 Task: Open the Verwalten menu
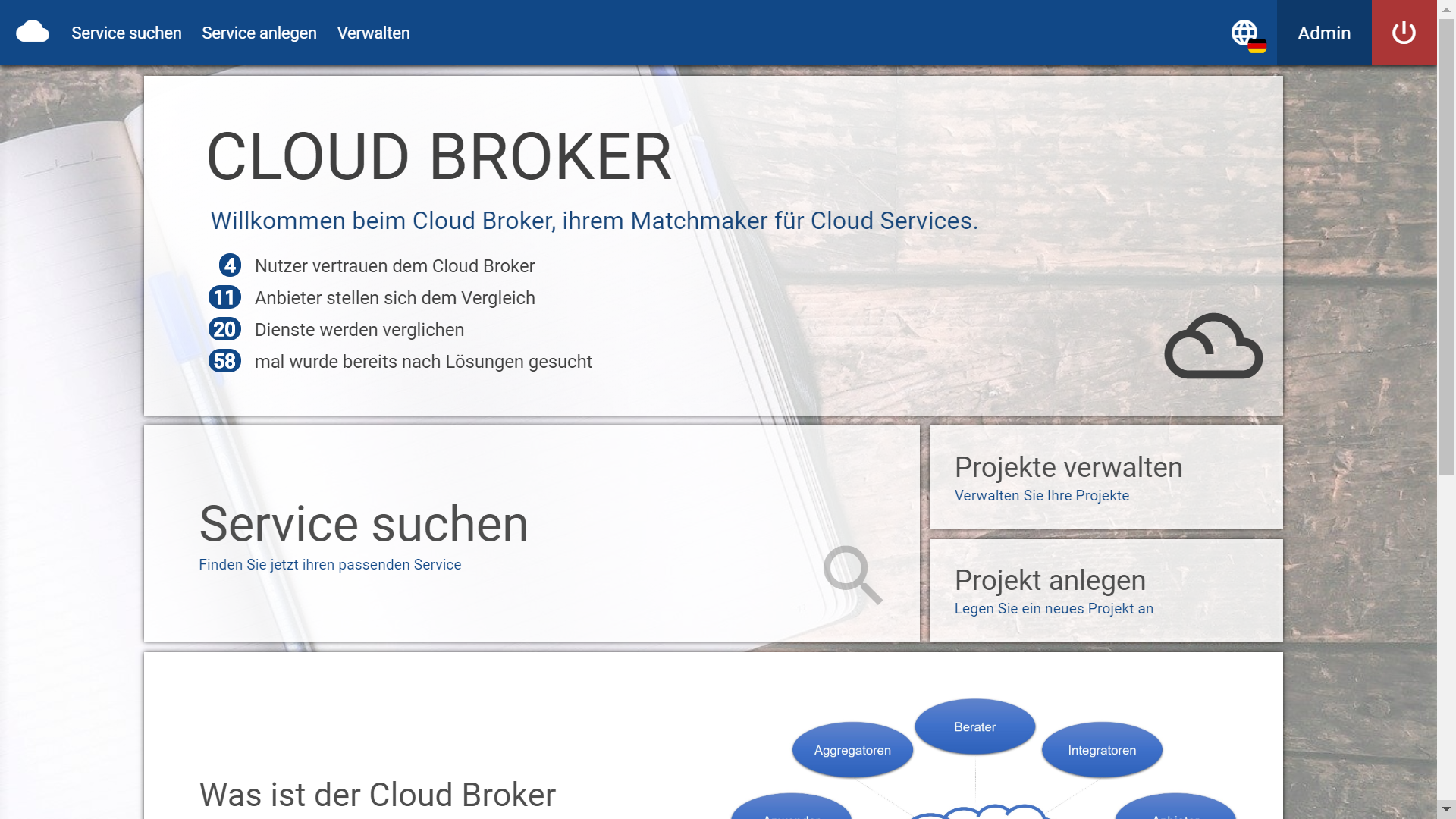pos(373,33)
